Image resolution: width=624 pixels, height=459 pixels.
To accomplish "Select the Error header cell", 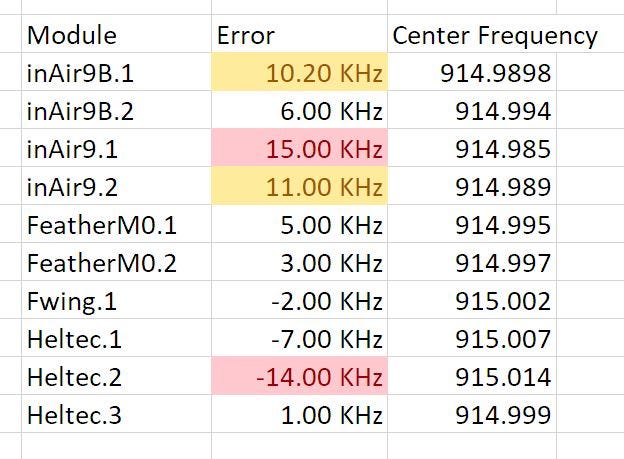I will point(299,34).
